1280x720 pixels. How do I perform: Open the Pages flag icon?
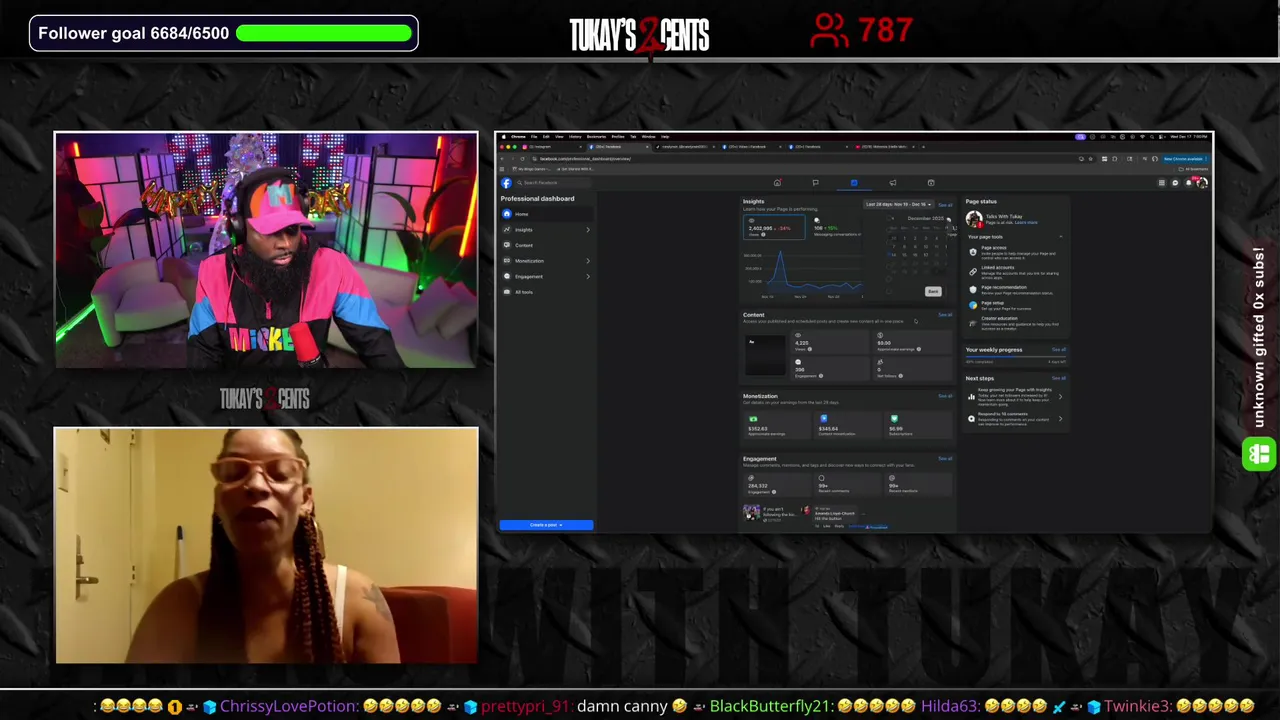pos(815,183)
